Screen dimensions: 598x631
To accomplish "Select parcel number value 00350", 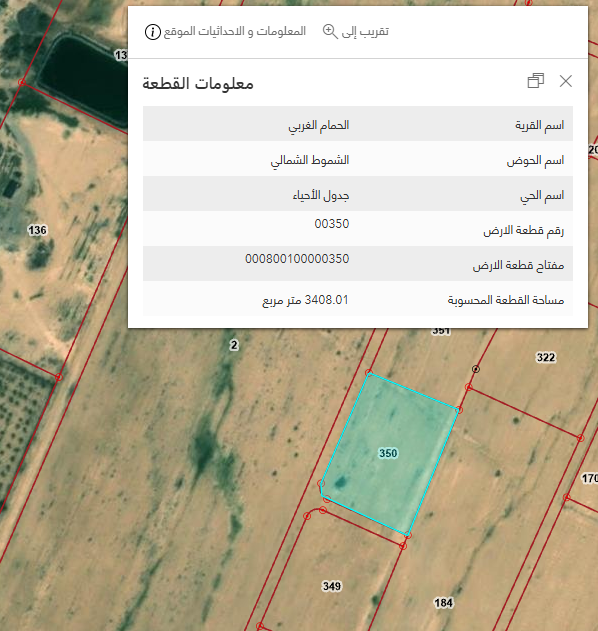I will (332, 223).
